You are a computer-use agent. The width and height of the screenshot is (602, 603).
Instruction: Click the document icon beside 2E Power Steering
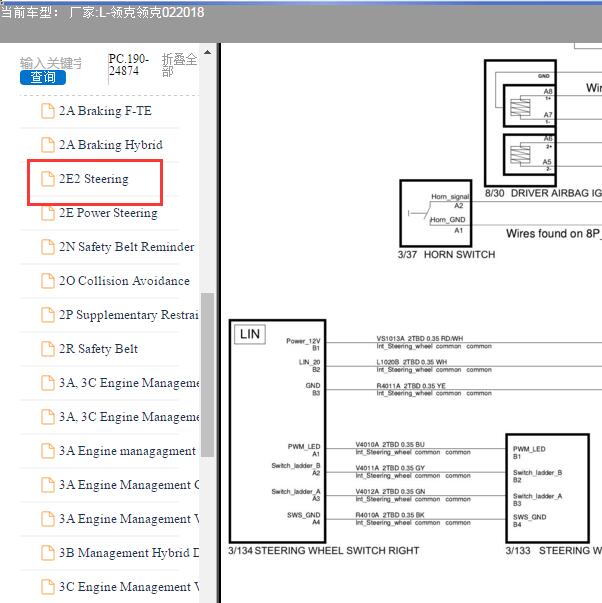(x=48, y=213)
